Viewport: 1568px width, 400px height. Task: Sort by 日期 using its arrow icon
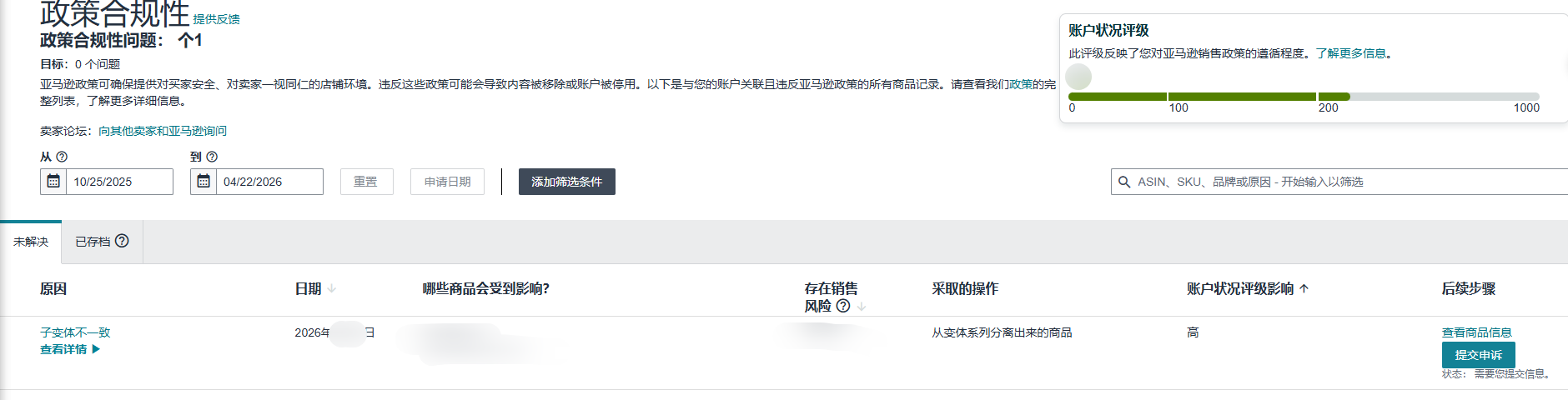(332, 288)
